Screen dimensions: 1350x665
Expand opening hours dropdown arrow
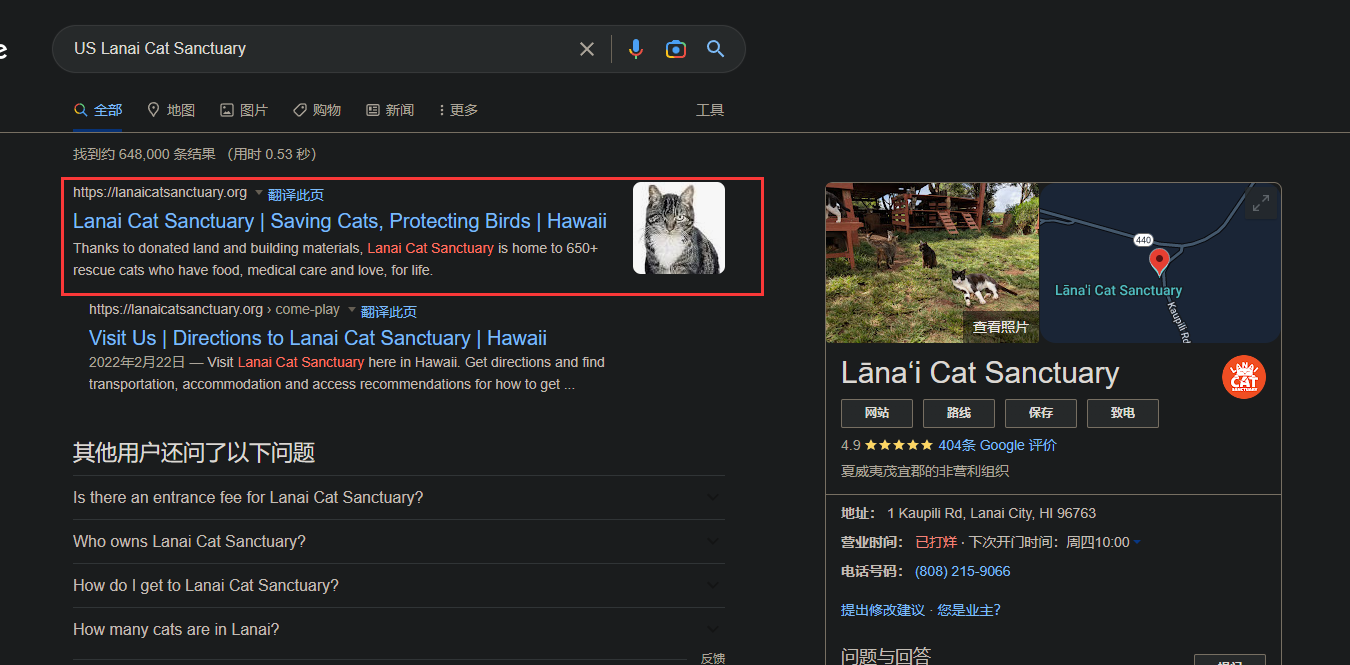click(x=1137, y=543)
